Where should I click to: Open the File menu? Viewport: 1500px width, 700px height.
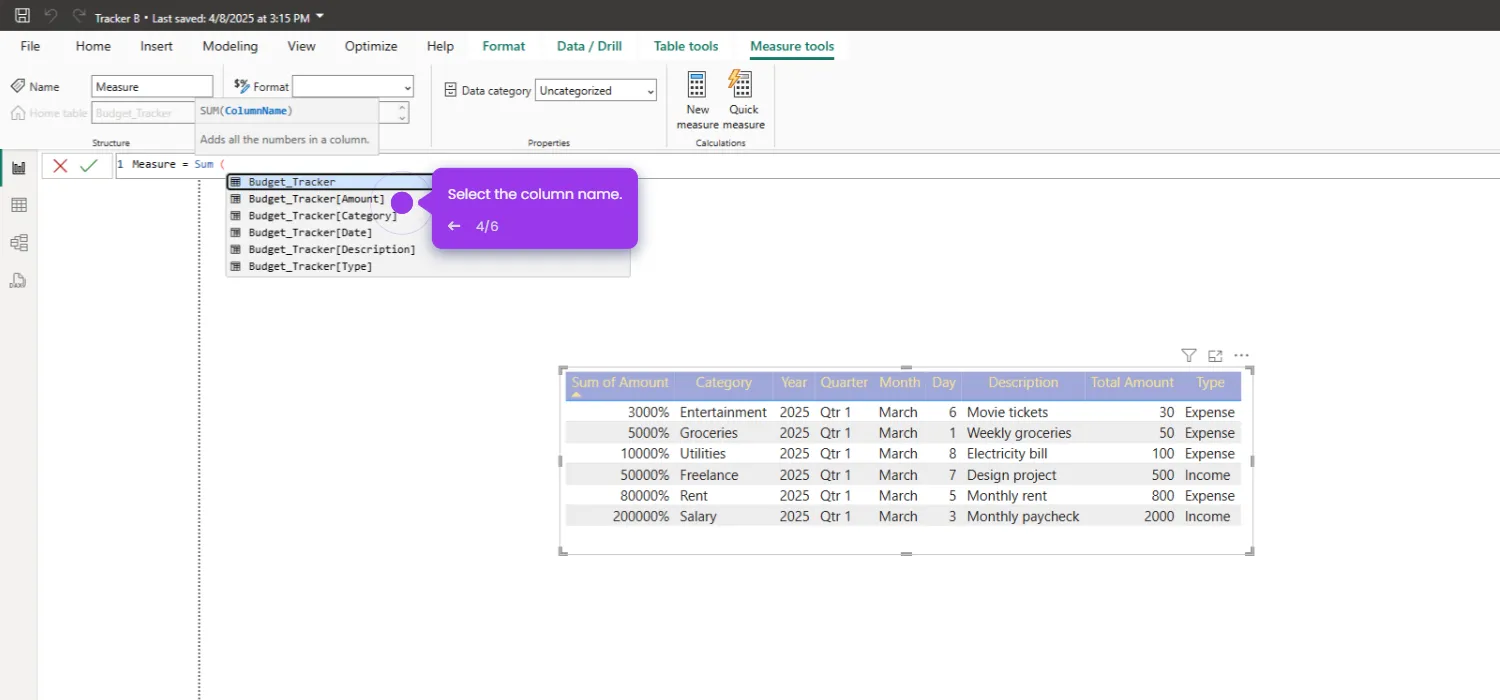coord(30,46)
